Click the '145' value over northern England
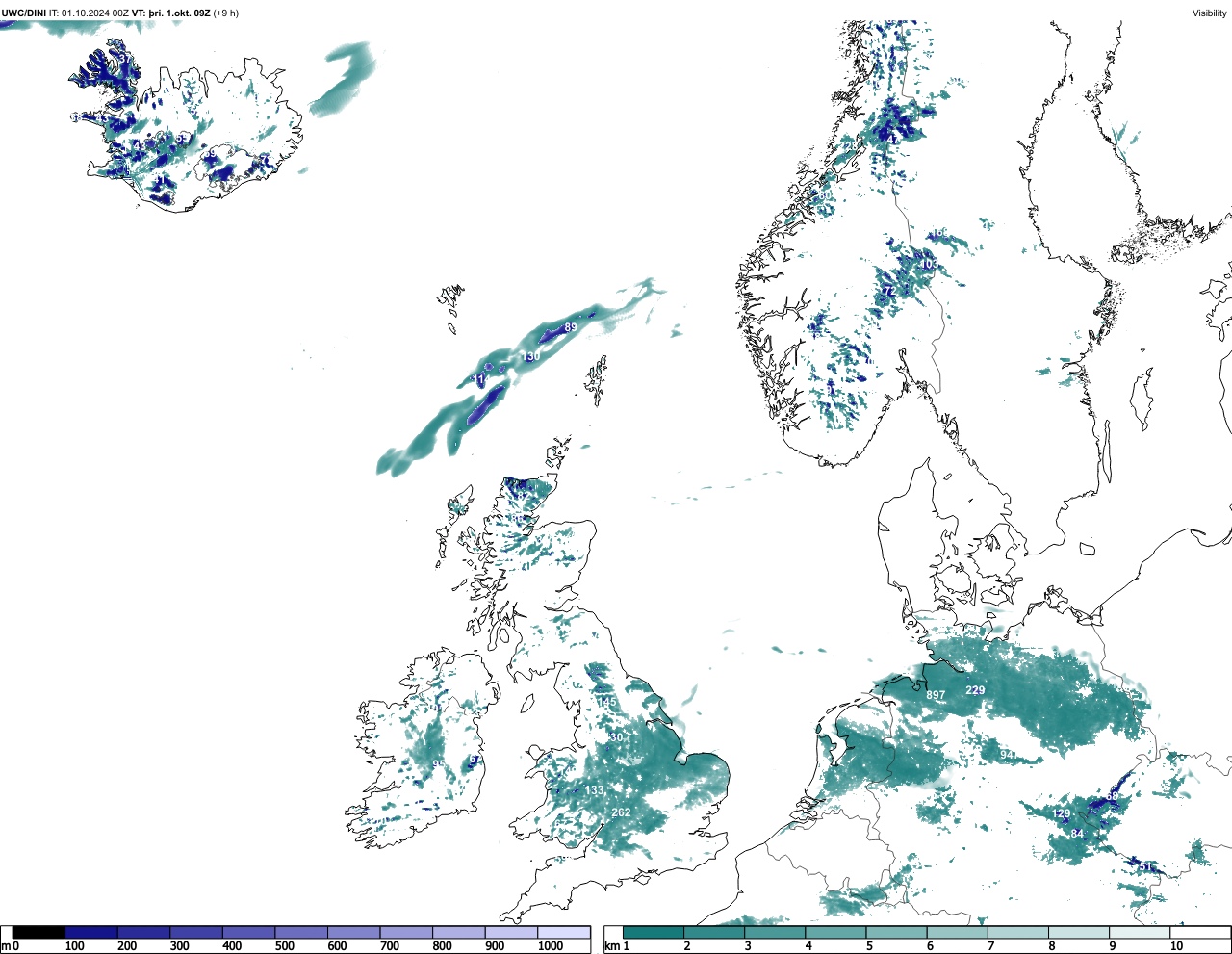The height and width of the screenshot is (954, 1232). [607, 702]
